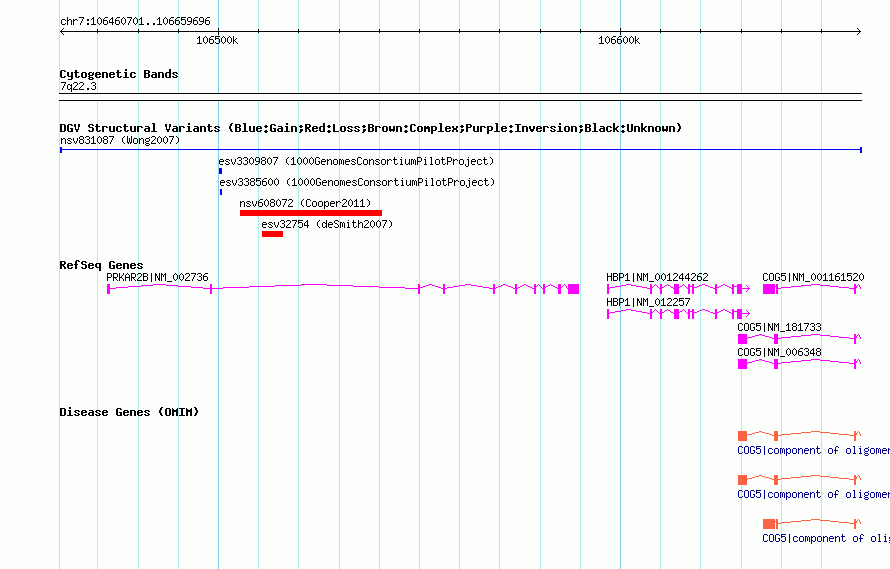This screenshot has height=569, width=890.
Task: Open HBP1|NM_012257 gene label
Action: click(648, 302)
